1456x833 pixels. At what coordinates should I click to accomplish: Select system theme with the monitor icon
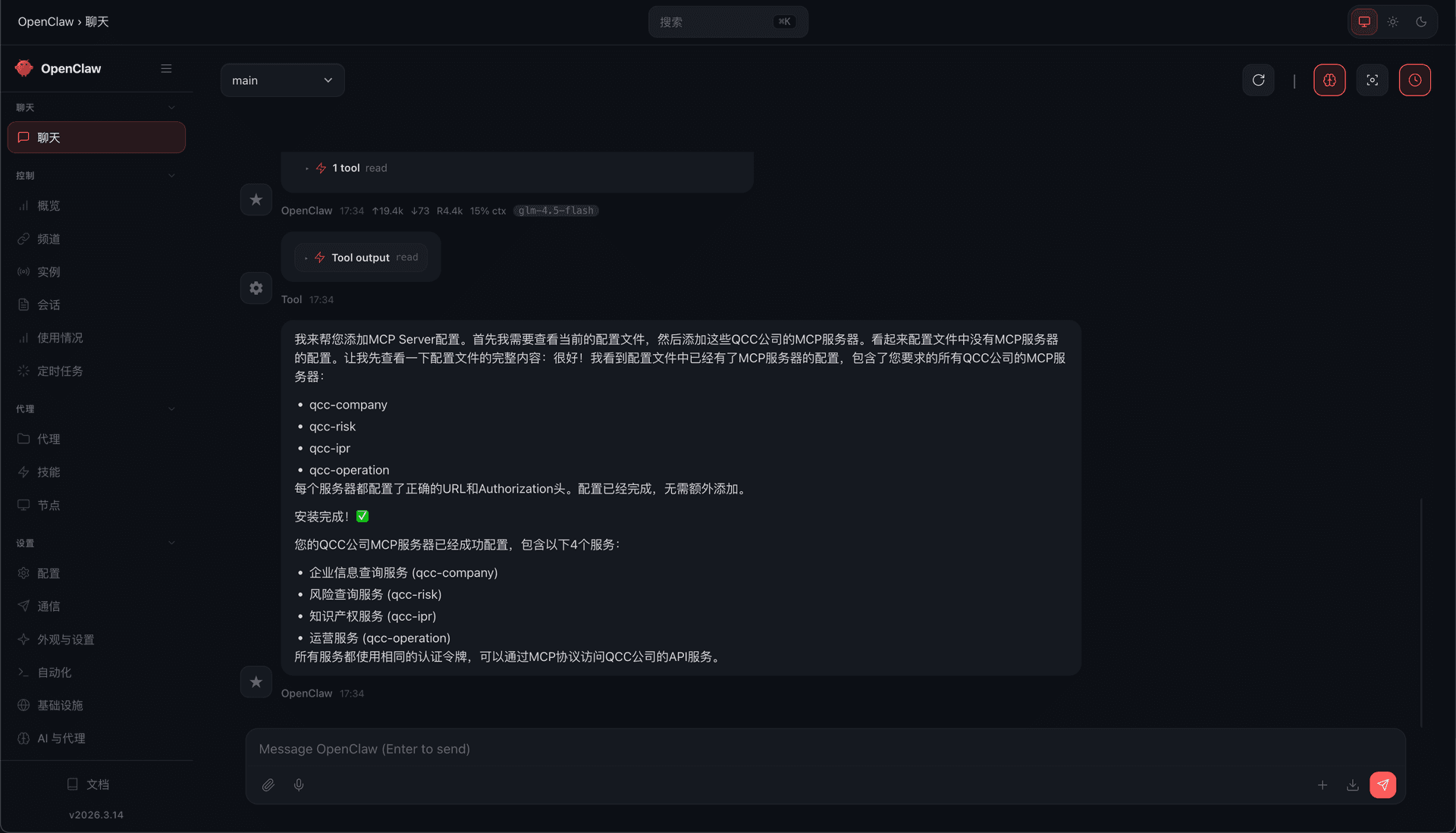(1363, 21)
